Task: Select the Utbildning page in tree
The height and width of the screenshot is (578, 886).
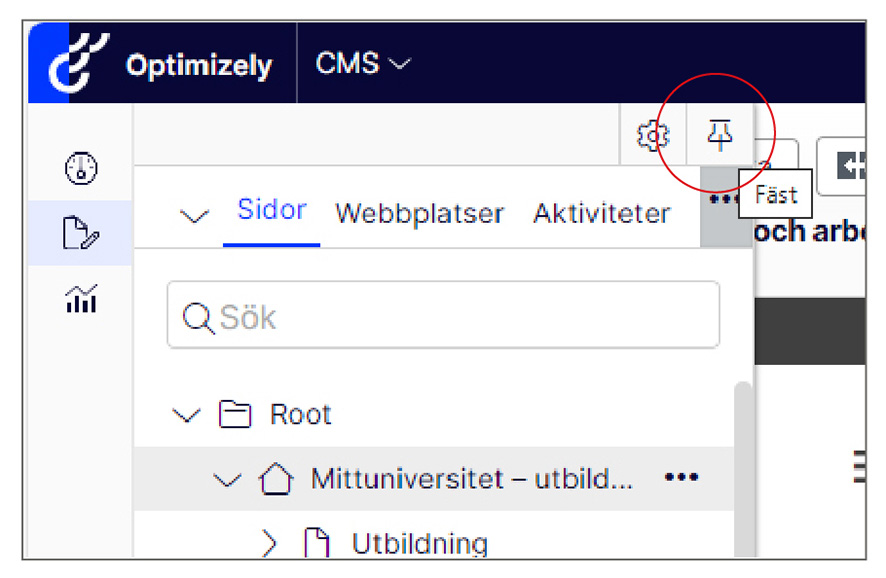Action: click(x=419, y=543)
